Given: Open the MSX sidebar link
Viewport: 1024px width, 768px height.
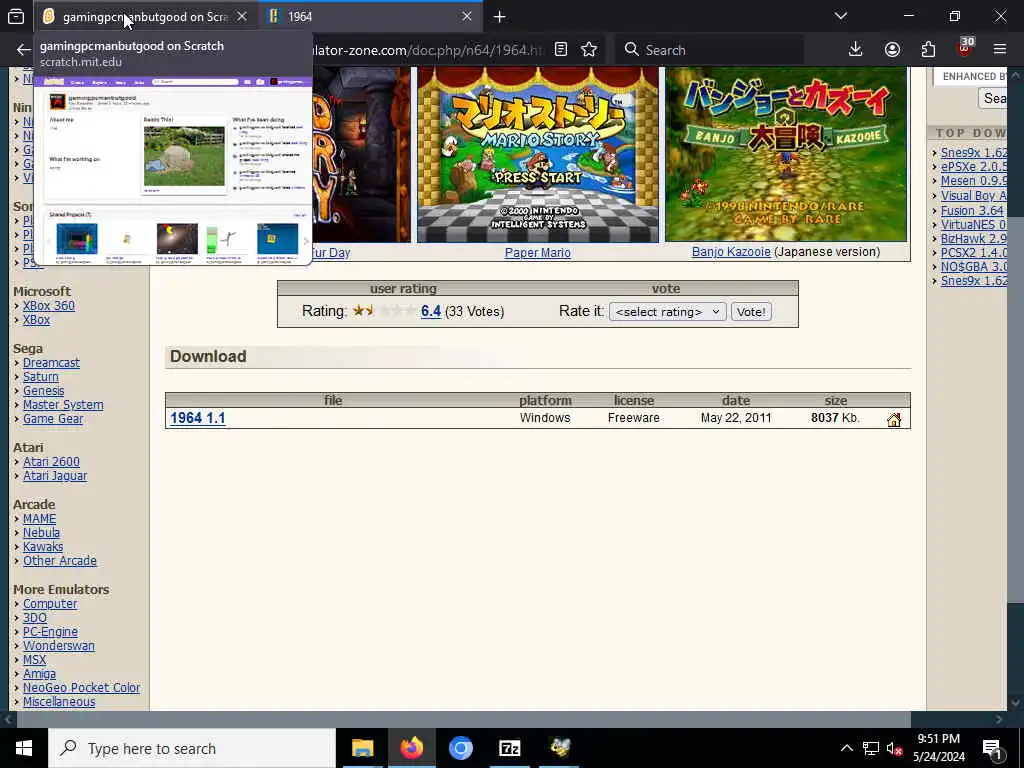Looking at the screenshot, I should pyautogui.click(x=34, y=660).
